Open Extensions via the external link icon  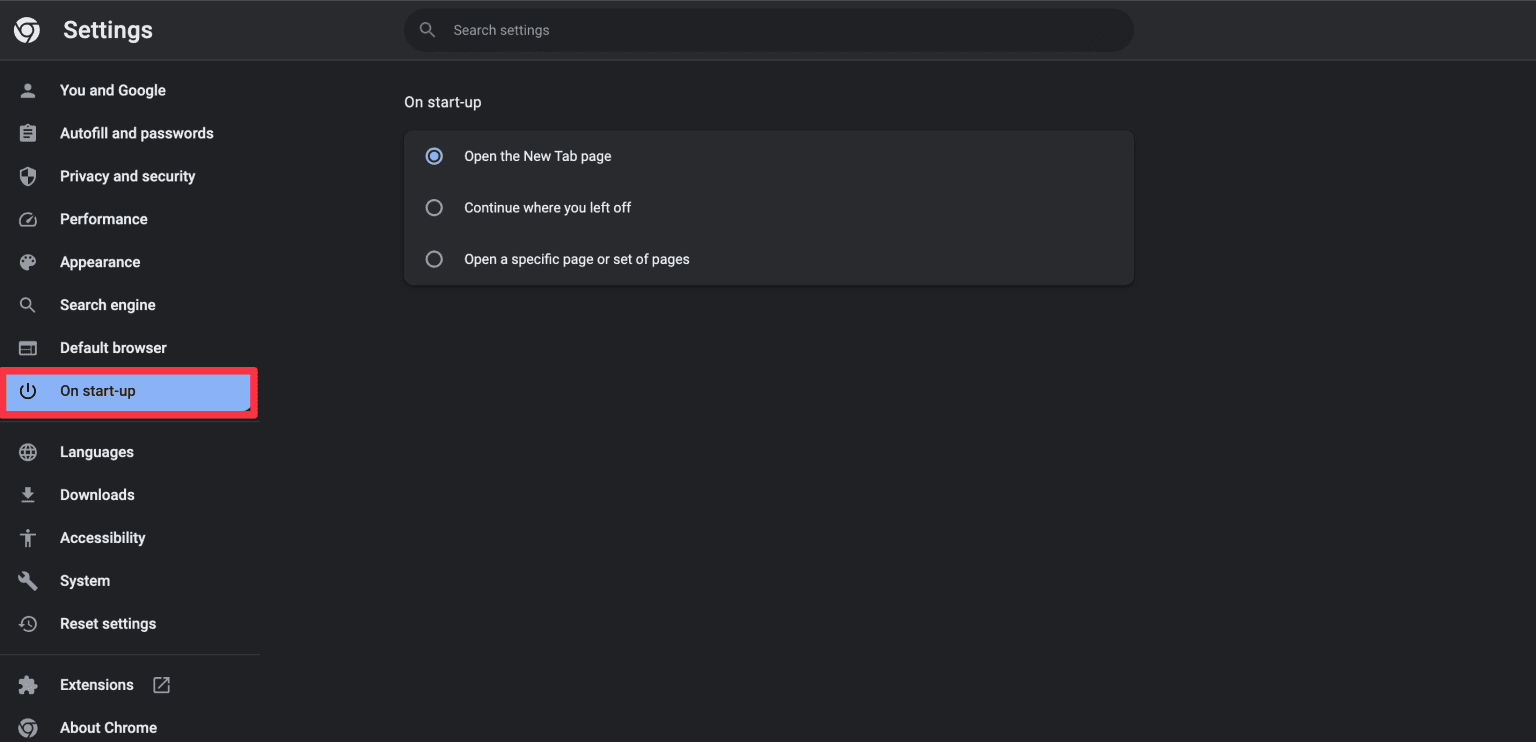tap(160, 684)
